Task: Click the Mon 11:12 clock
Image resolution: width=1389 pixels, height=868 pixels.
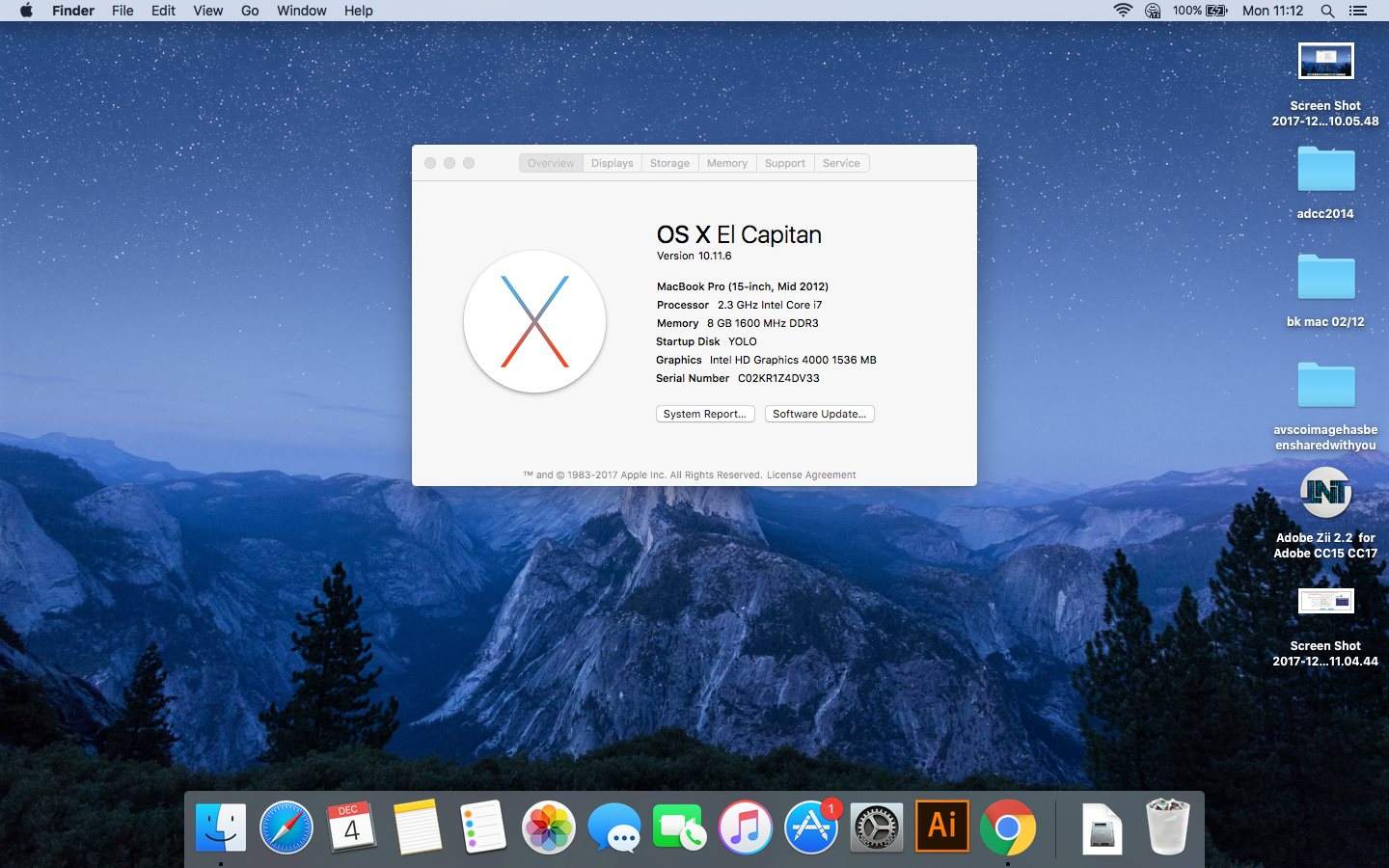Action: [1272, 11]
